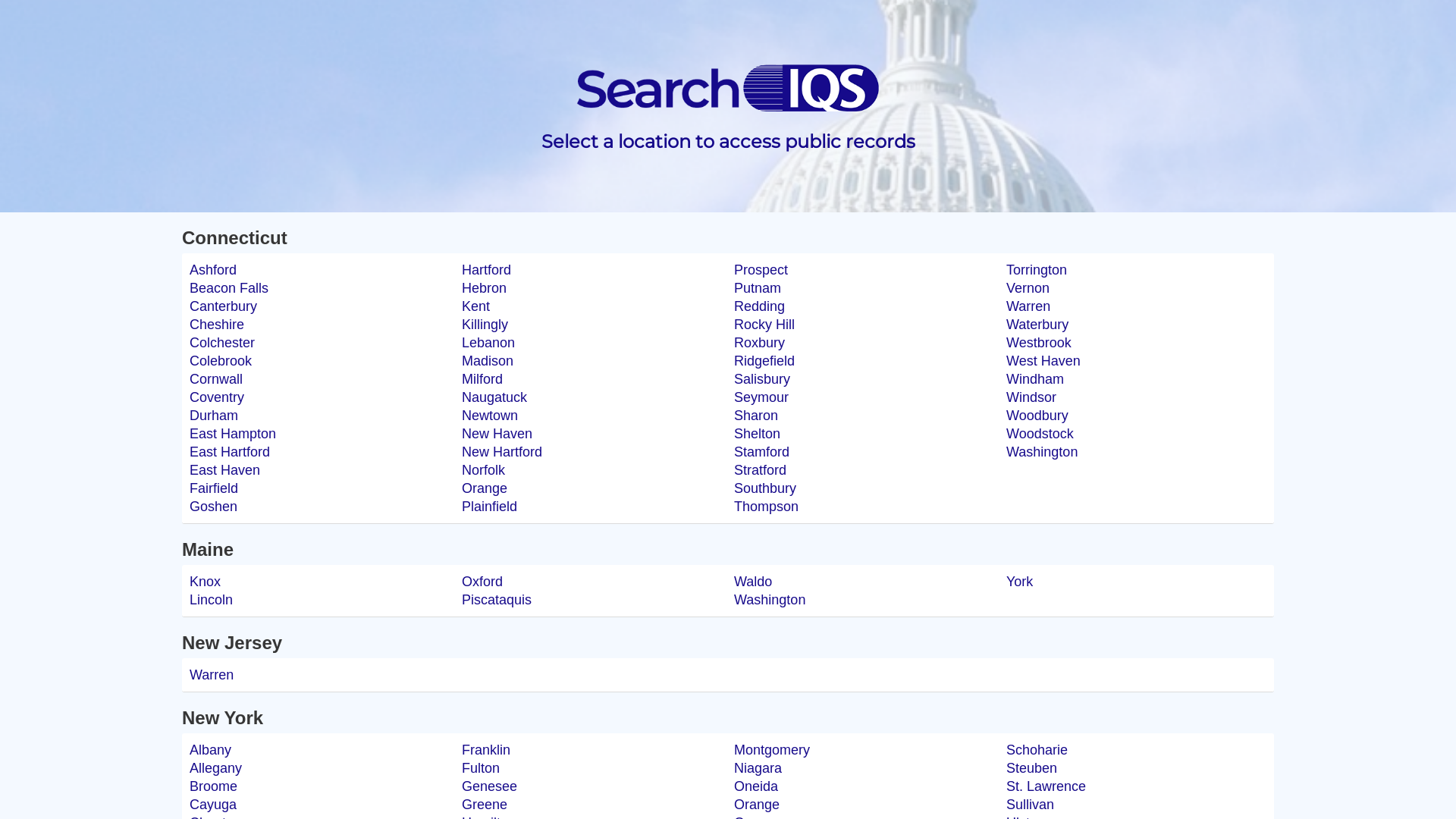The height and width of the screenshot is (819, 1456).
Task: Click Norfolk in Connecticut
Action: pyautogui.click(x=483, y=470)
